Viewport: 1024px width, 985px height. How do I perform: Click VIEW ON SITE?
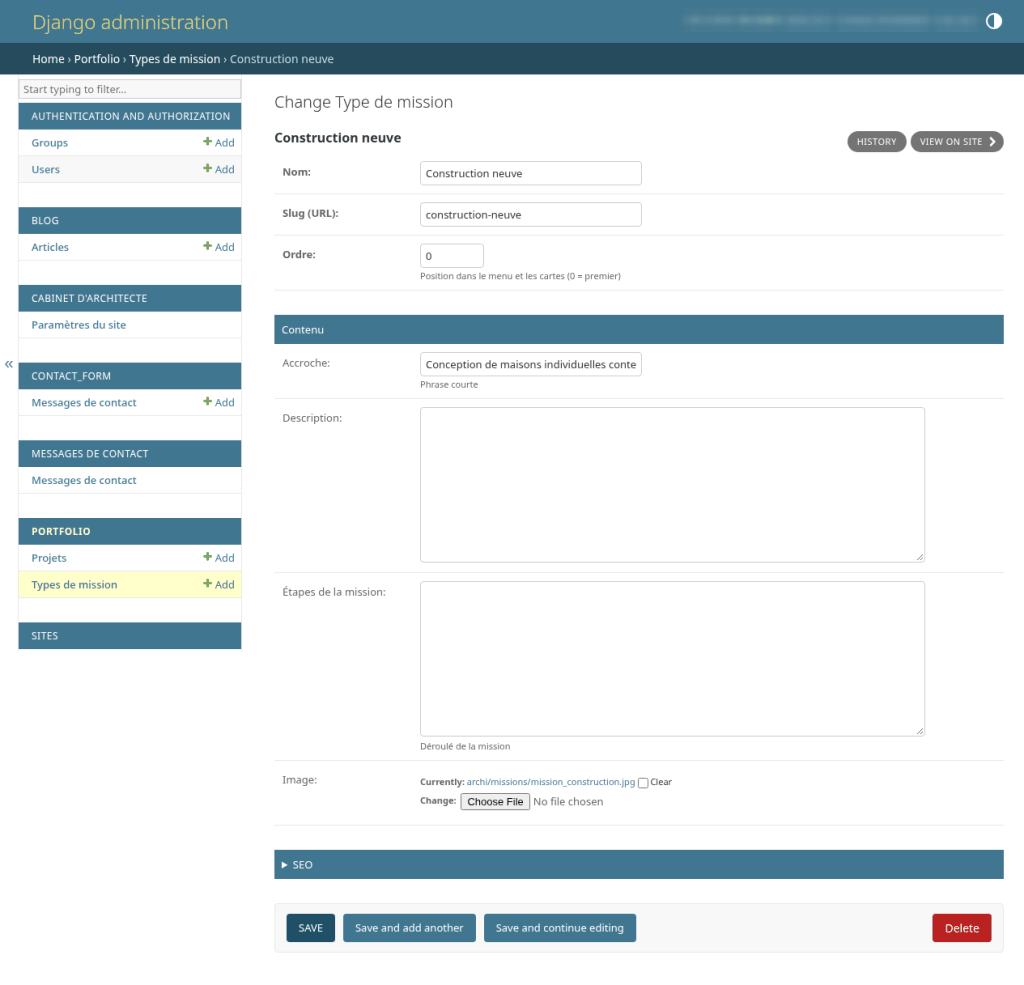point(957,142)
